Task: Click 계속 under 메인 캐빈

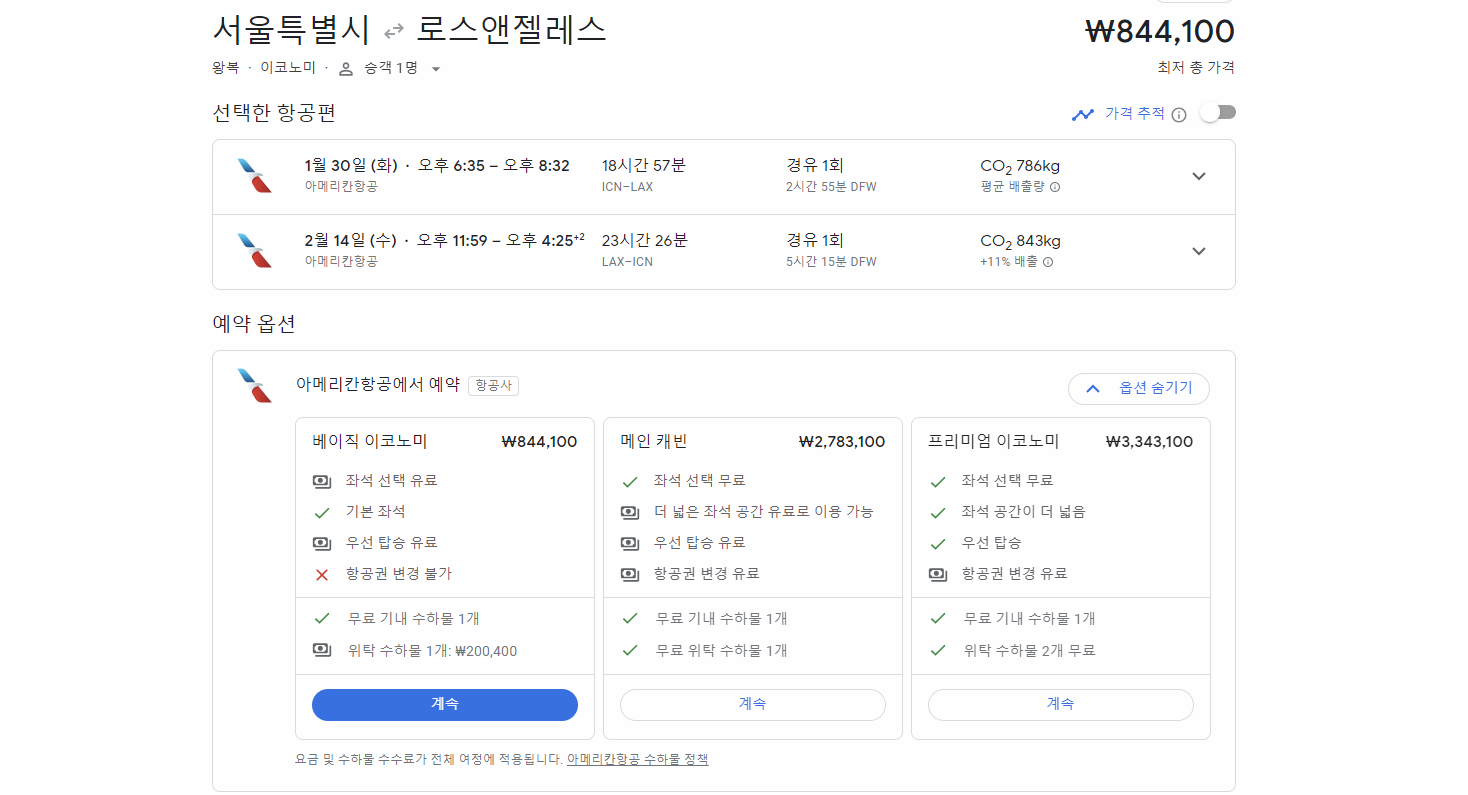Action: [753, 704]
